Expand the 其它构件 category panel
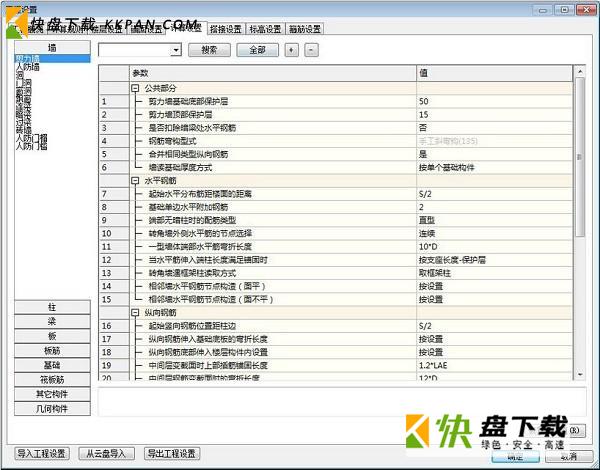 (52, 394)
